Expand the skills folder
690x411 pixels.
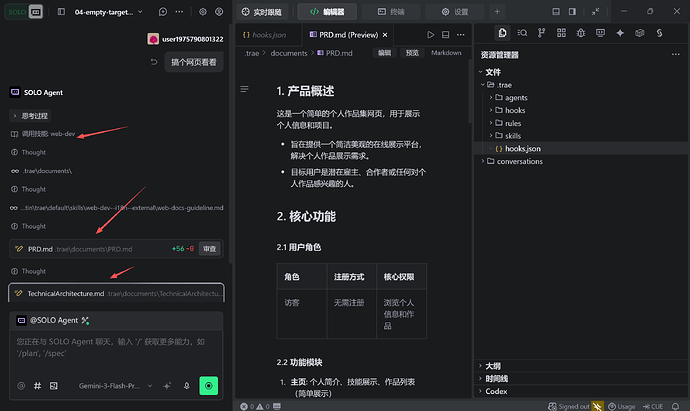(x=581, y=136)
